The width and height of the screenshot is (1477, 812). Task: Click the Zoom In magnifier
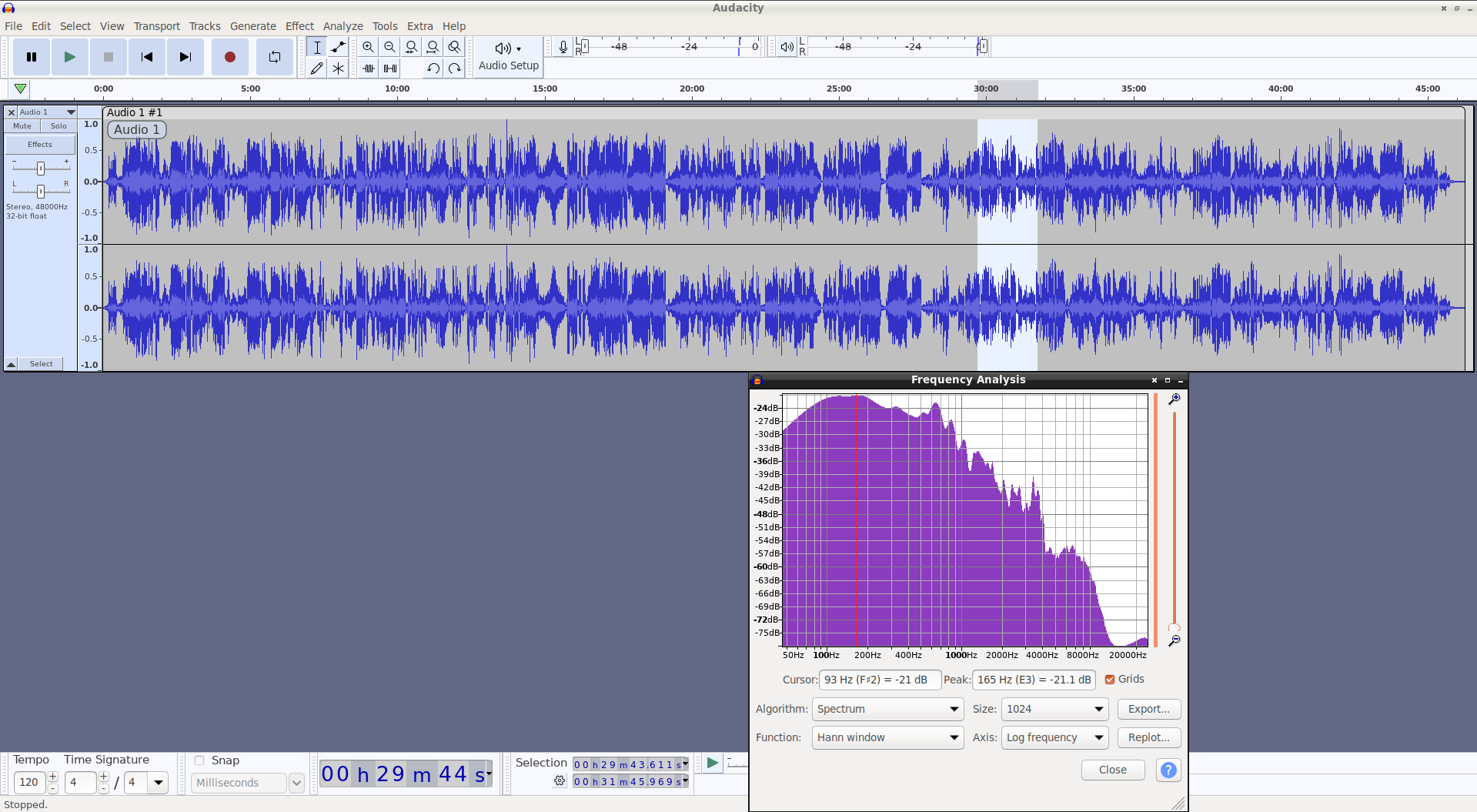pos(369,47)
